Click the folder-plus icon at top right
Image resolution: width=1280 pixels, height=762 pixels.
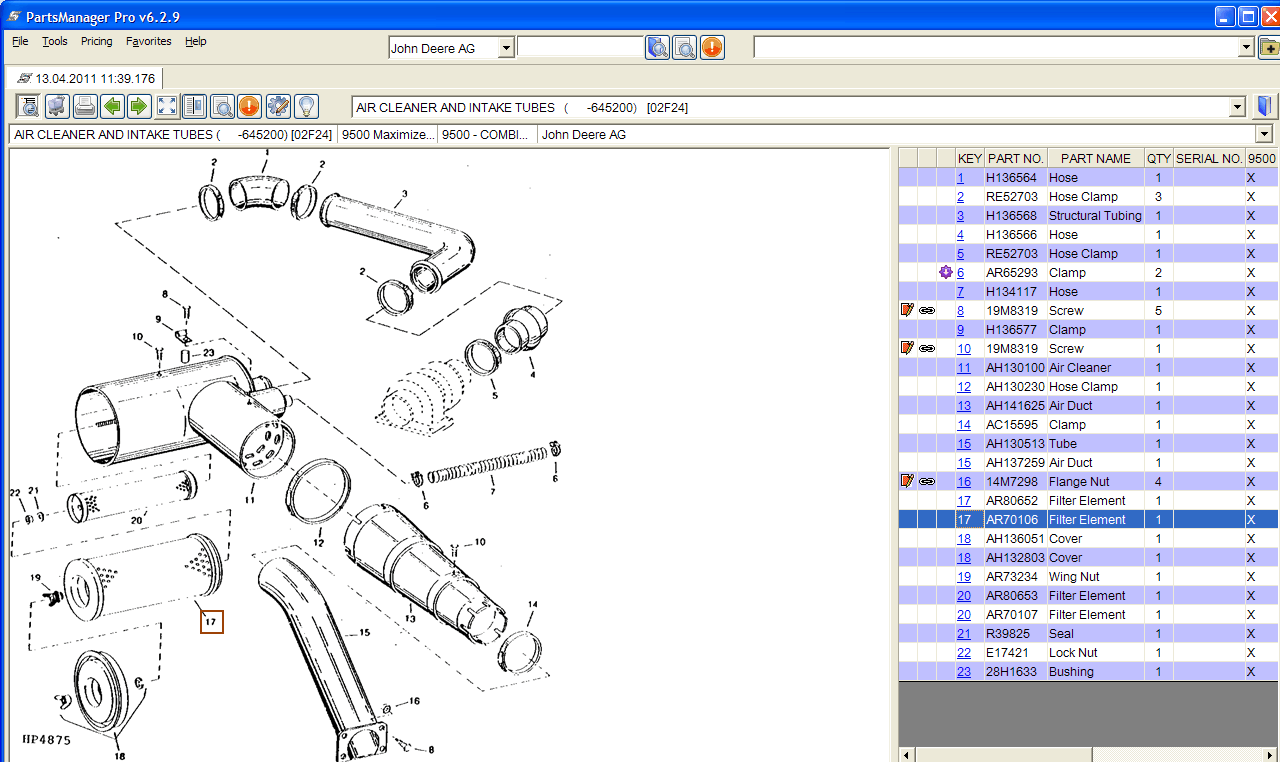tap(1268, 47)
